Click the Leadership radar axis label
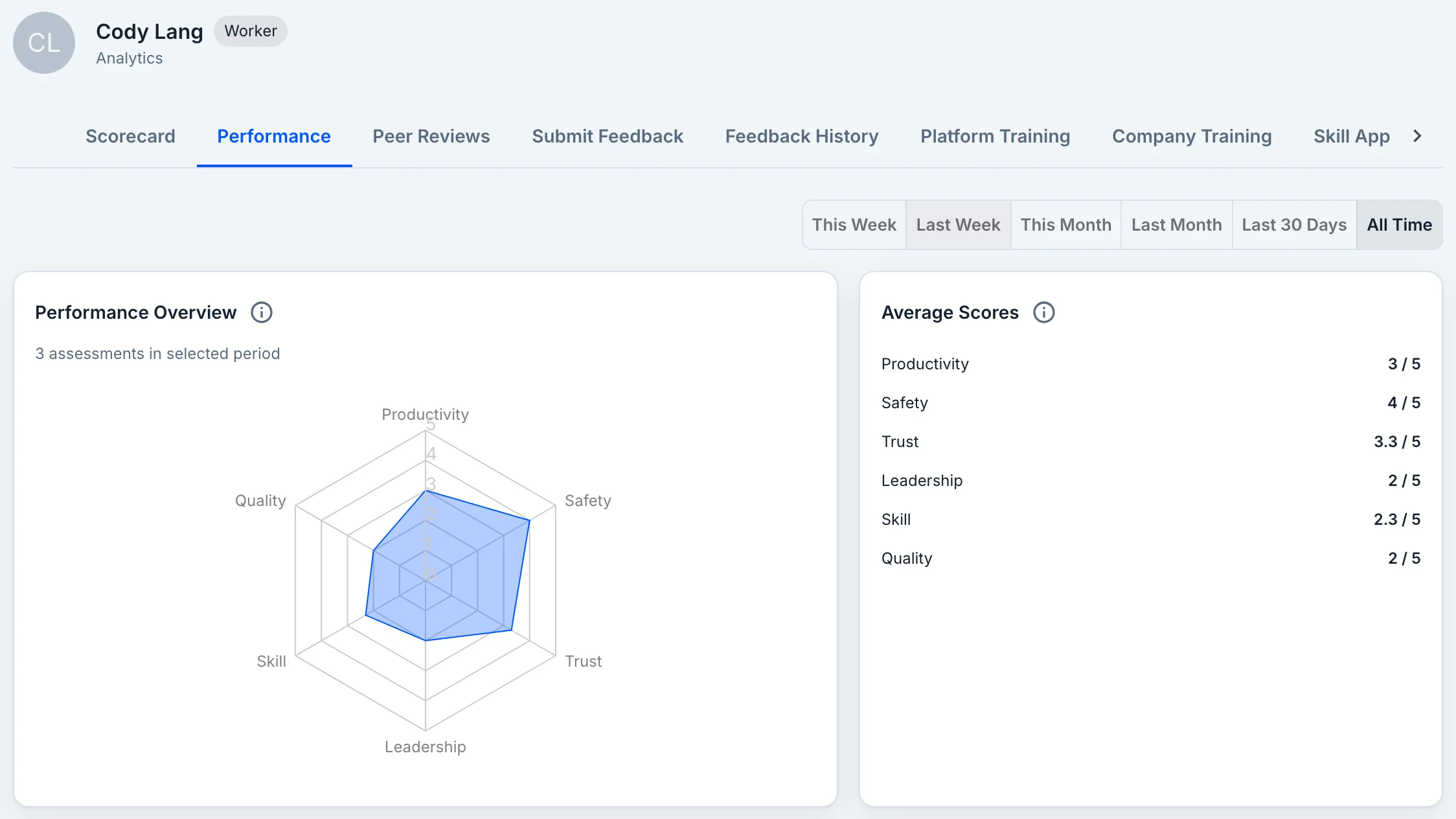The image size is (1456, 819). pos(425,747)
